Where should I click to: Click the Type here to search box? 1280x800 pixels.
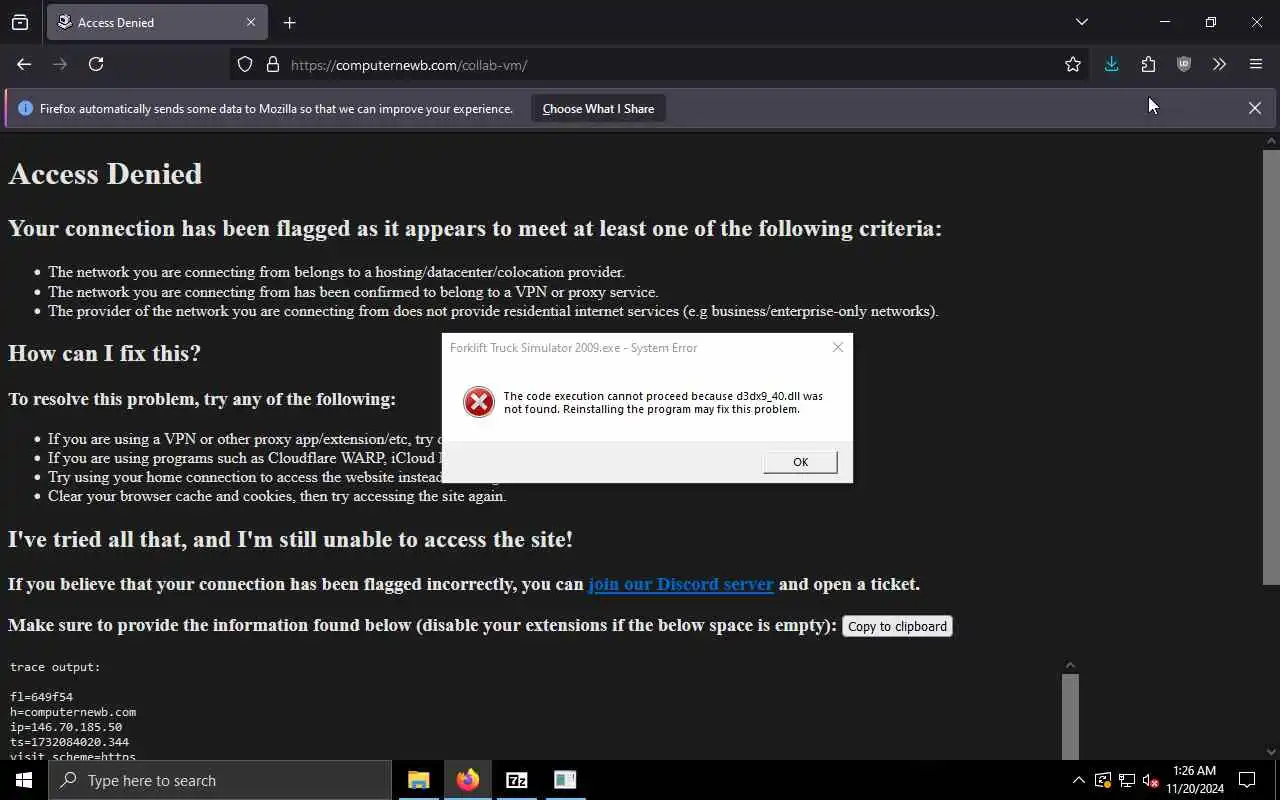coord(220,780)
